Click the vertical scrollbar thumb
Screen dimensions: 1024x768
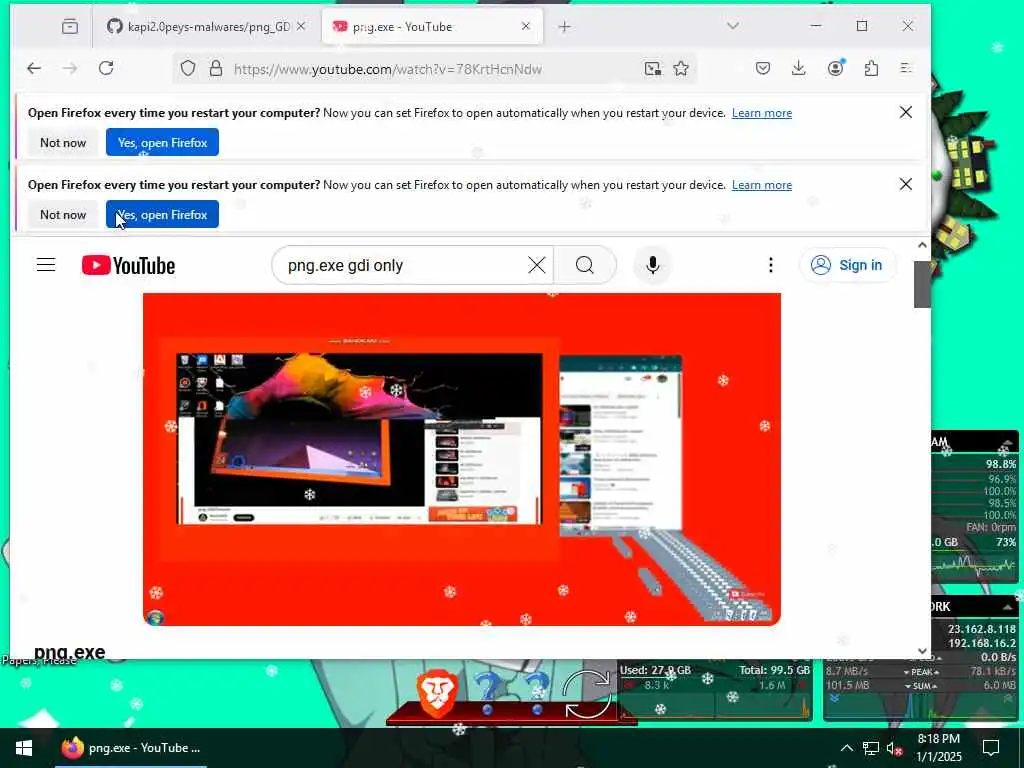point(922,283)
